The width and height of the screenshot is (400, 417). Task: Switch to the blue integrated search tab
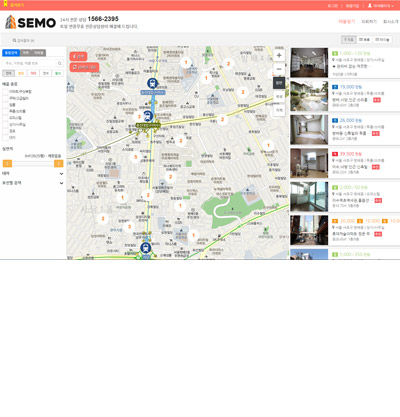(x=11, y=53)
